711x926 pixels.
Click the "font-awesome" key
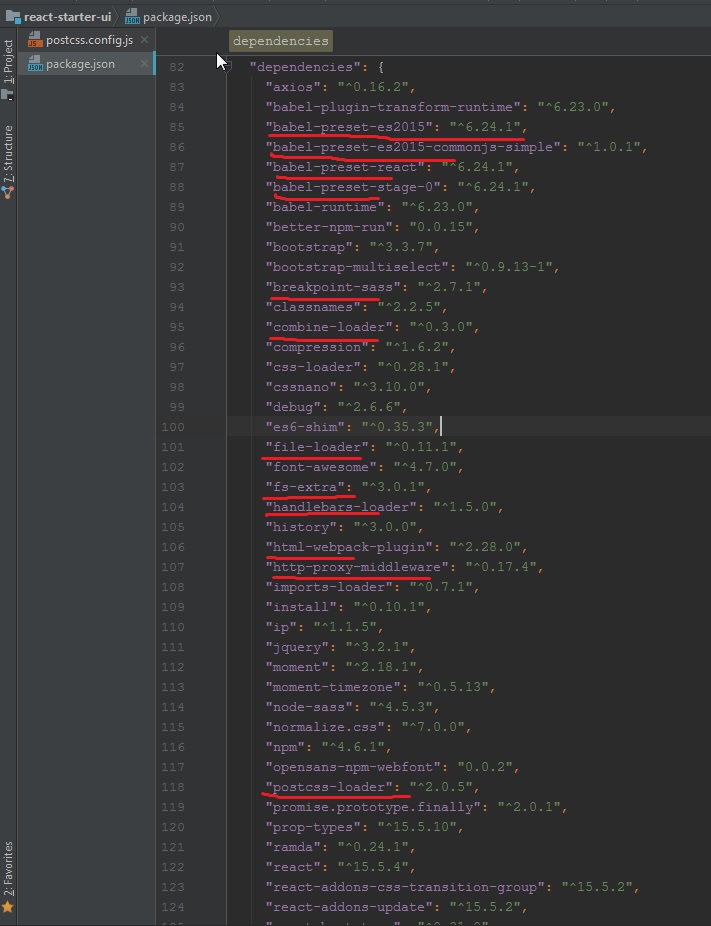[x=322, y=467]
